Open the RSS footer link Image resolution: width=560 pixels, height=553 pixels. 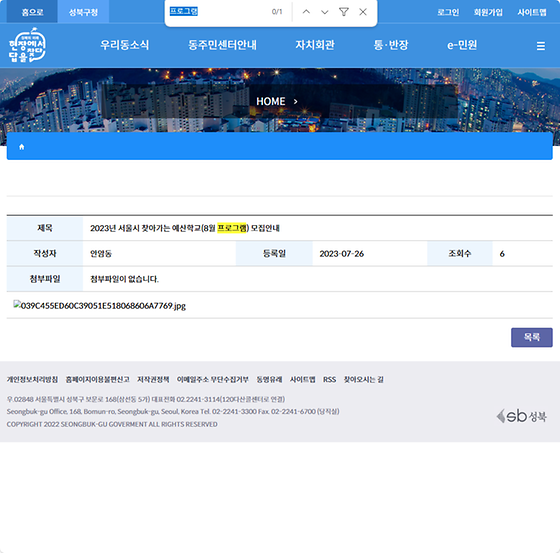pyautogui.click(x=329, y=379)
